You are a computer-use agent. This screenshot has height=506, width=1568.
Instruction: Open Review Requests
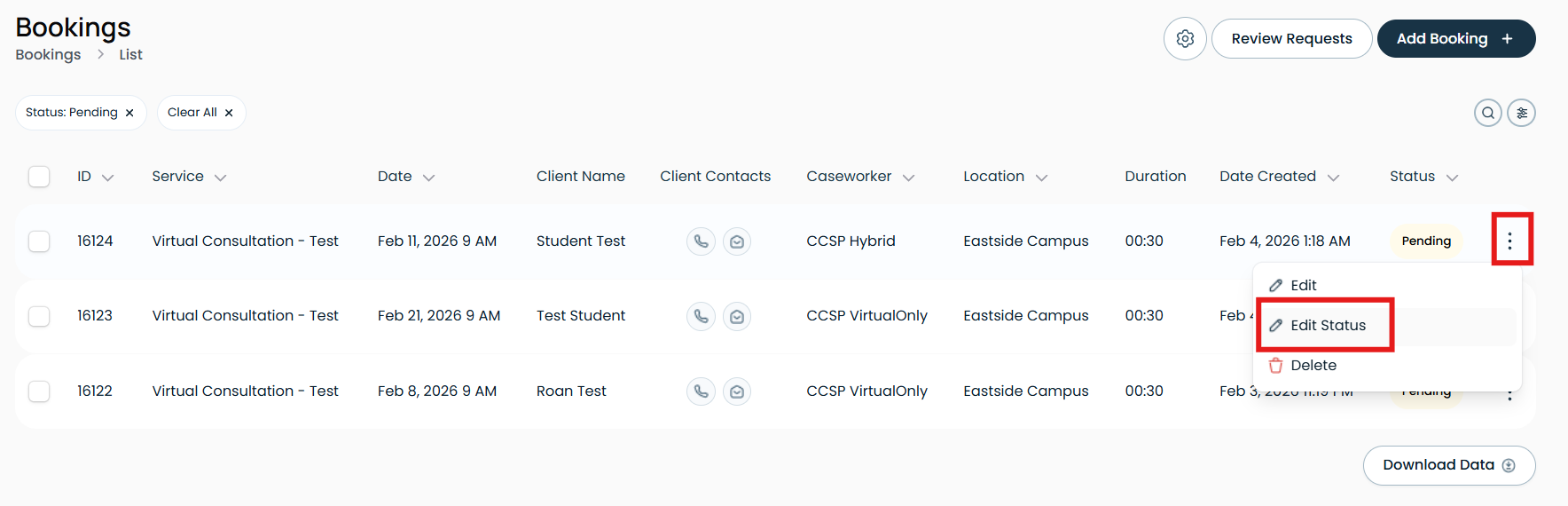click(x=1291, y=39)
